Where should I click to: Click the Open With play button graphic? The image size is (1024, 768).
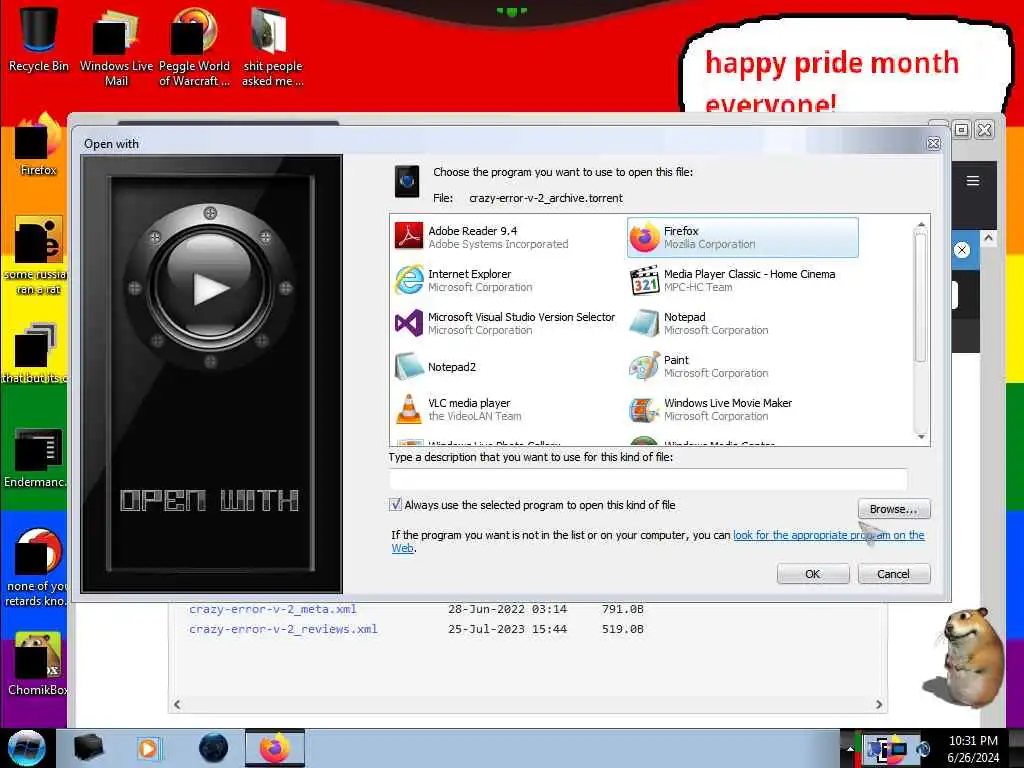[x=210, y=287]
